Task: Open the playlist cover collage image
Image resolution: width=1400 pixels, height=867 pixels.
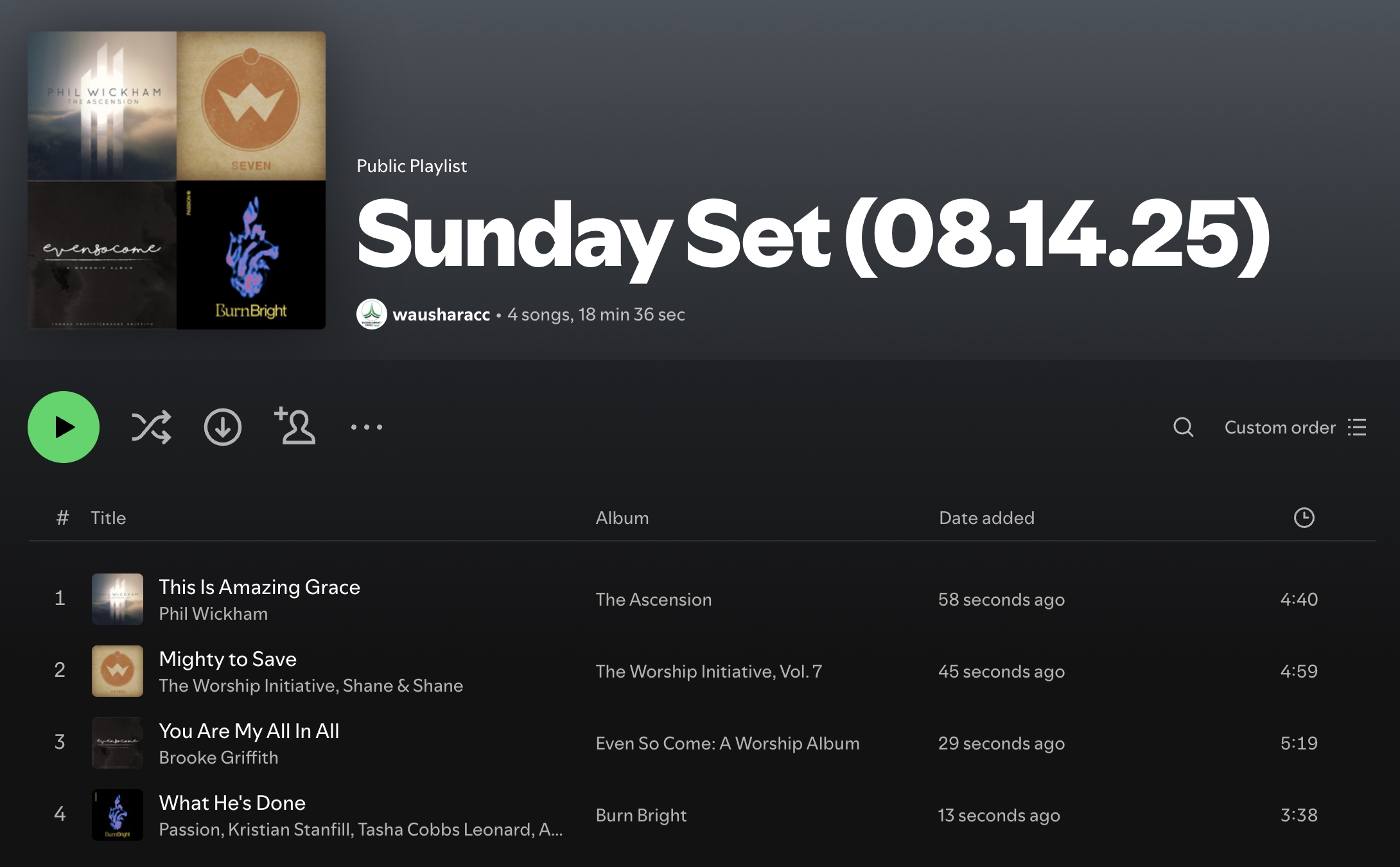Action: pyautogui.click(x=177, y=180)
